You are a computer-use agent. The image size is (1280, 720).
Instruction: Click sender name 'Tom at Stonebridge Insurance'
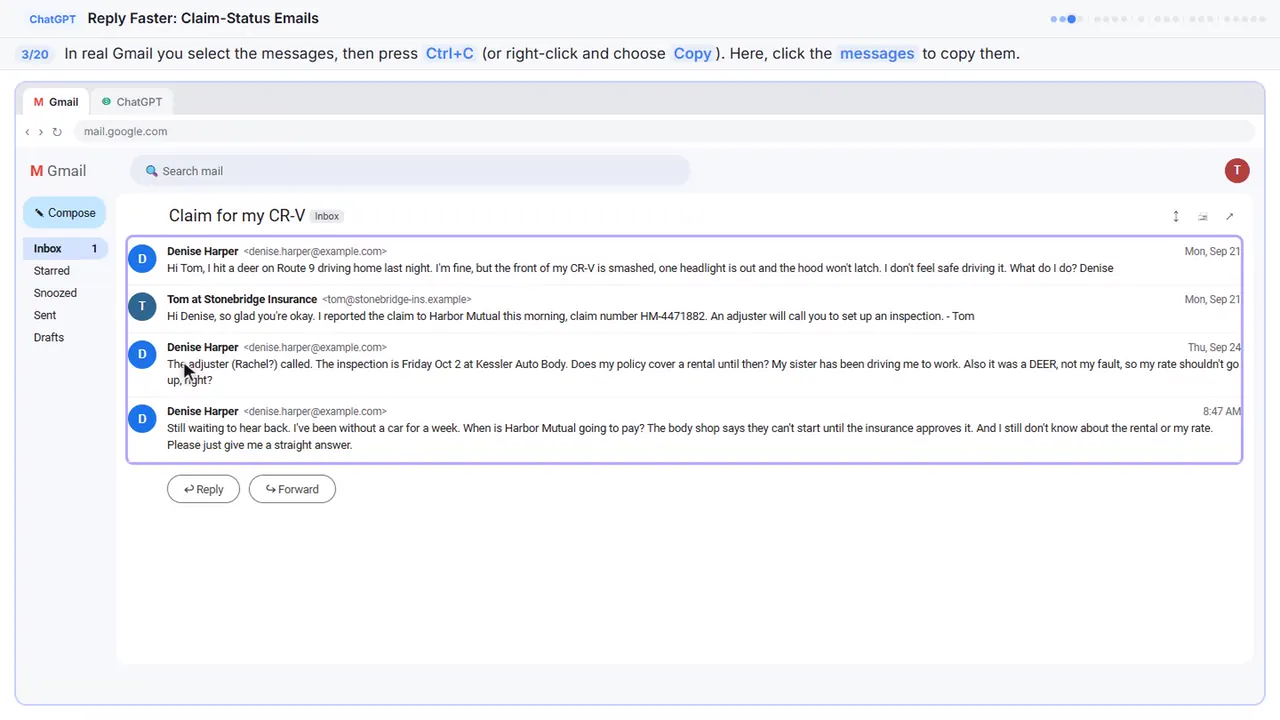click(242, 299)
